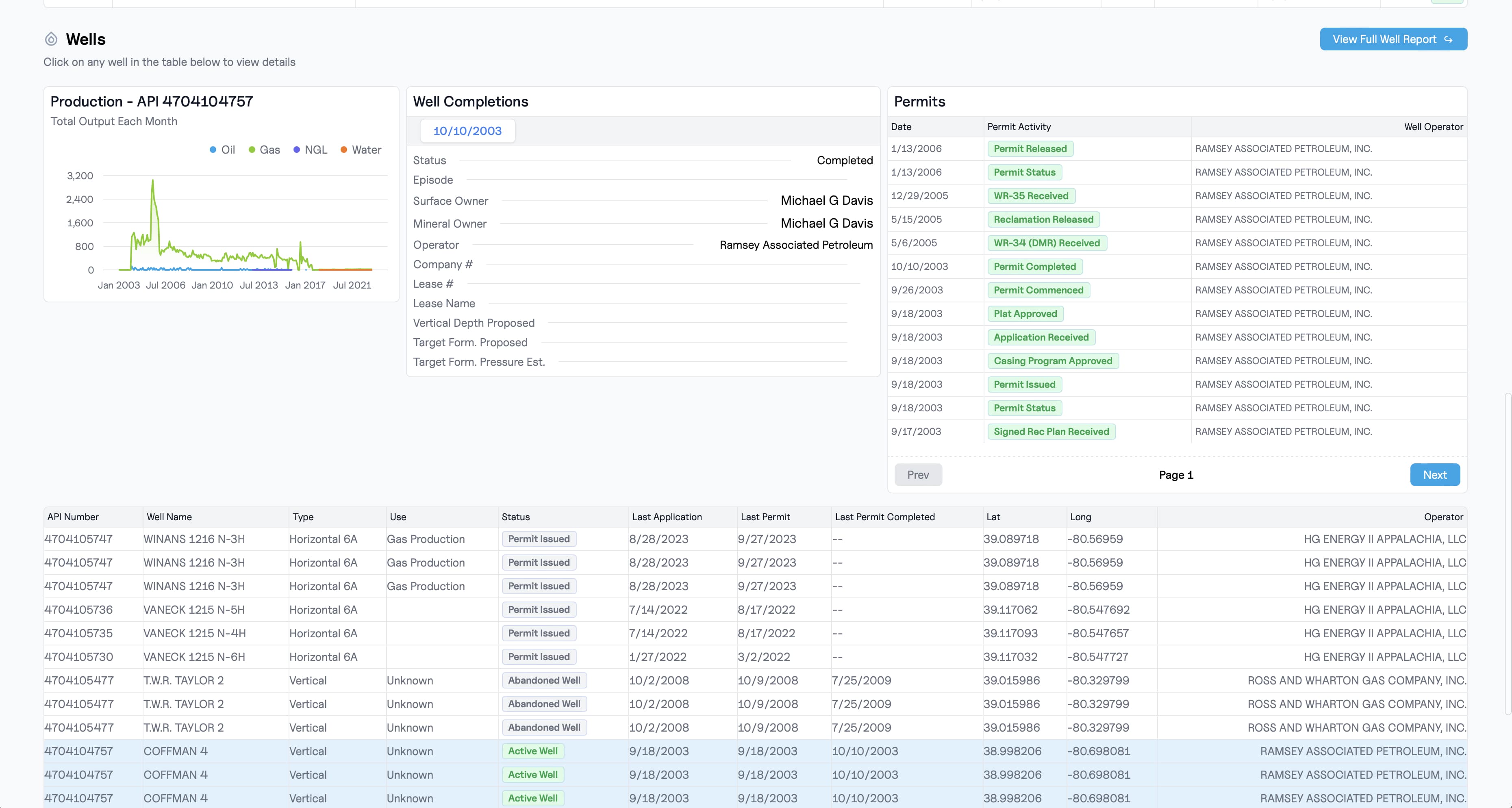
Task: Select VANECK 1215 N-5H well row
Action: 194,610
